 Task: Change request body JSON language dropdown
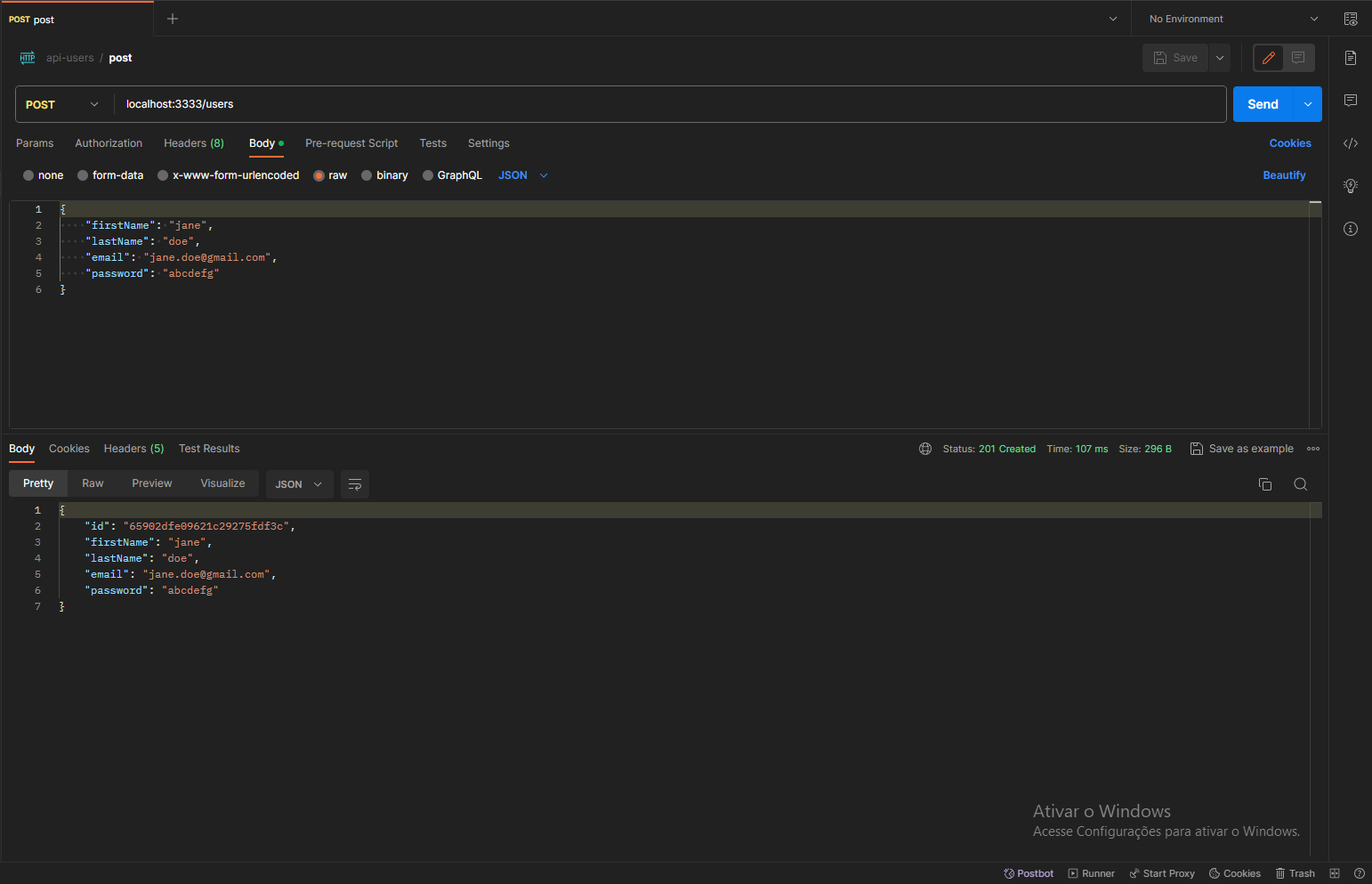523,175
